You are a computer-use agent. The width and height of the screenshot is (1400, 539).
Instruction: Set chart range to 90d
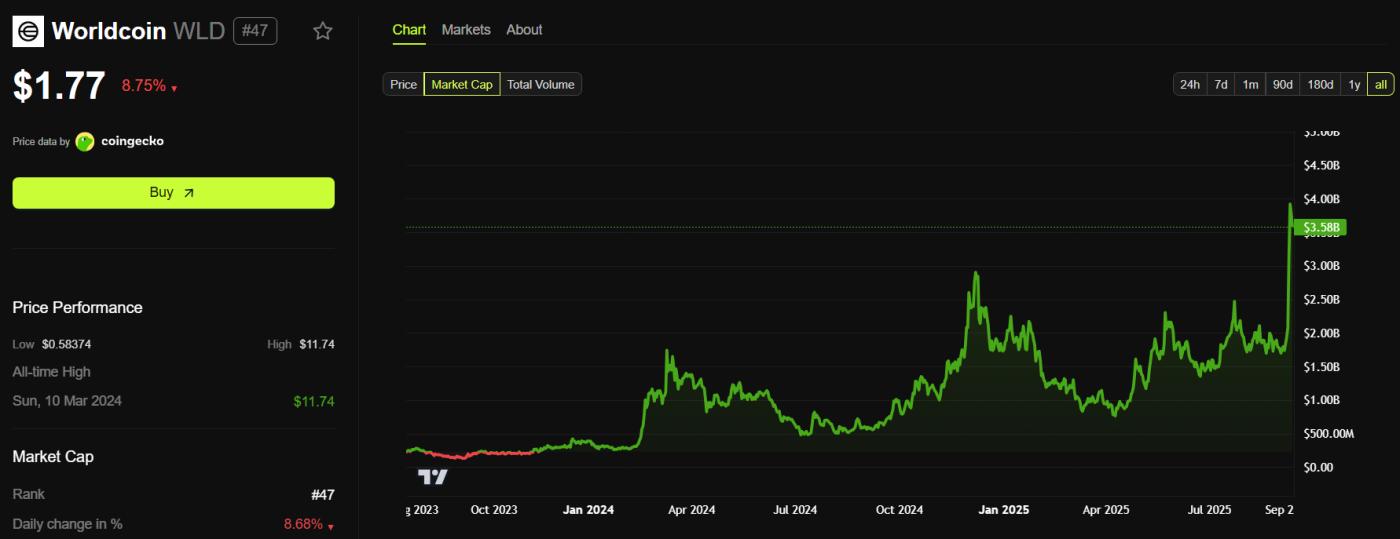[x=1283, y=84]
